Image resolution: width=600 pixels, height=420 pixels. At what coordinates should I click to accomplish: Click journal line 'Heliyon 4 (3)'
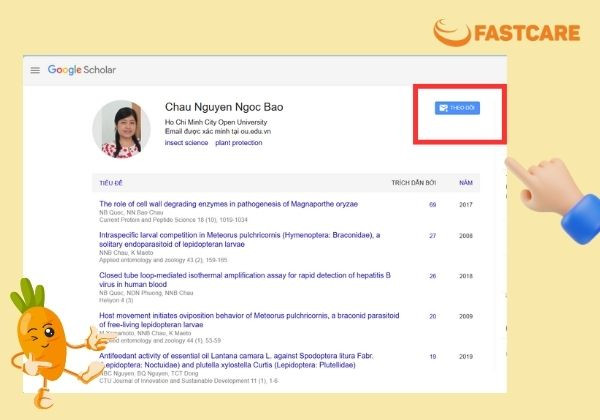pyautogui.click(x=116, y=300)
